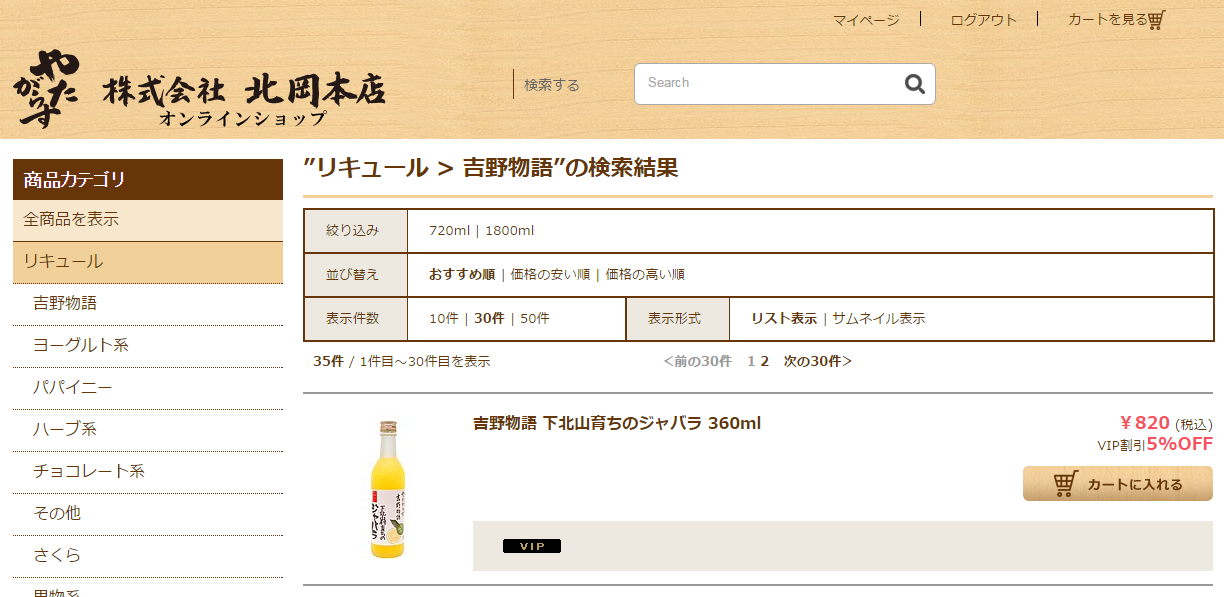The width and height of the screenshot is (1224, 597).
Task: Sort by おすすめ順
Action: [x=462, y=274]
